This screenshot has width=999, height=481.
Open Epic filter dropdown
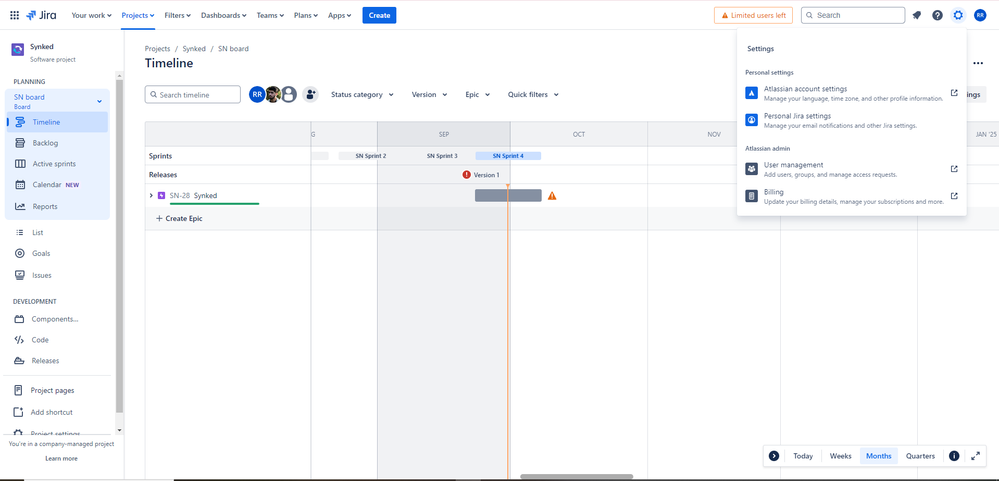477,94
